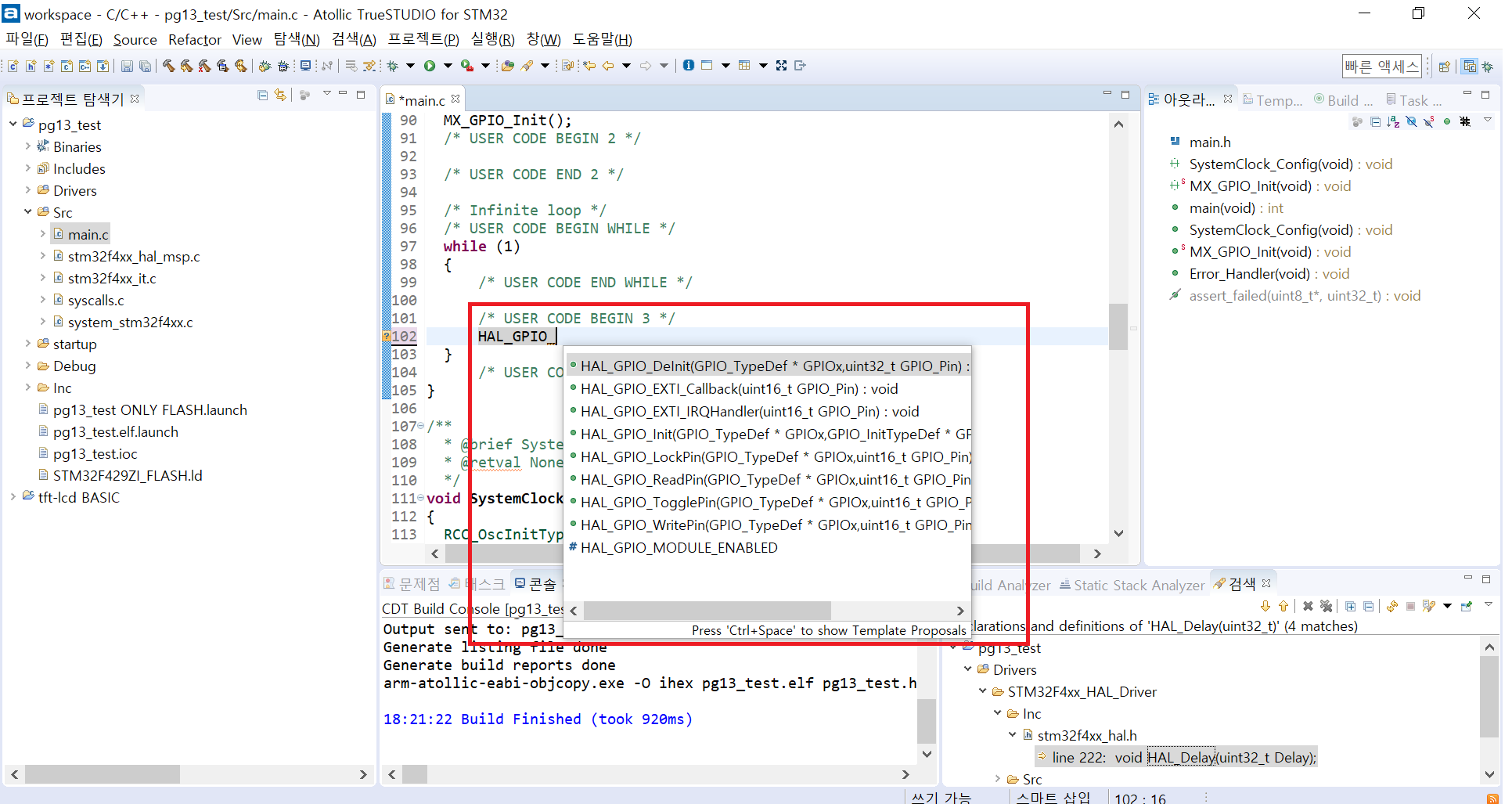Click the Open Element folder toolbar icon
Viewport: 1512px width, 804px height.
coord(508,66)
